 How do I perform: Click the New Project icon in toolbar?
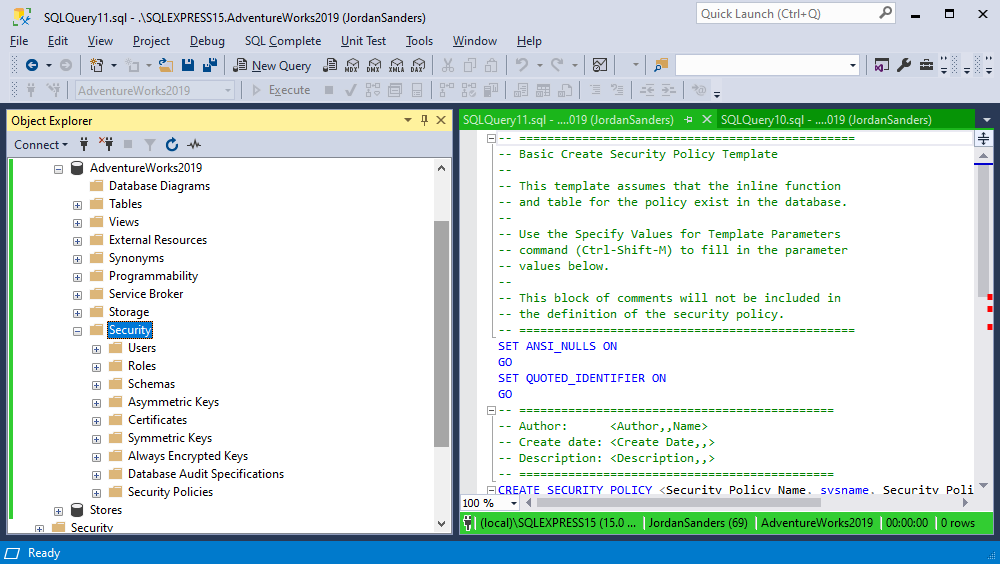coord(96,65)
